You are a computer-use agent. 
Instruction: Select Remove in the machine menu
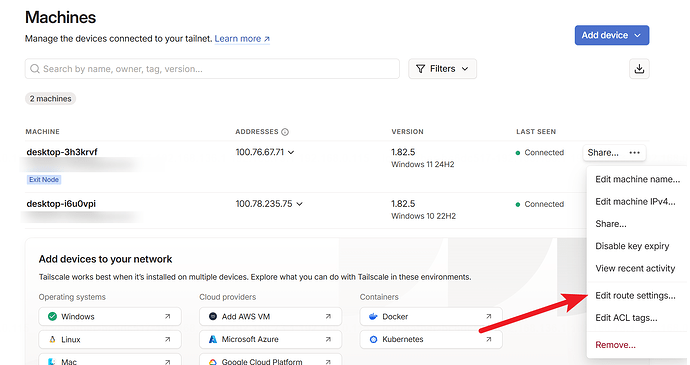click(x=615, y=345)
